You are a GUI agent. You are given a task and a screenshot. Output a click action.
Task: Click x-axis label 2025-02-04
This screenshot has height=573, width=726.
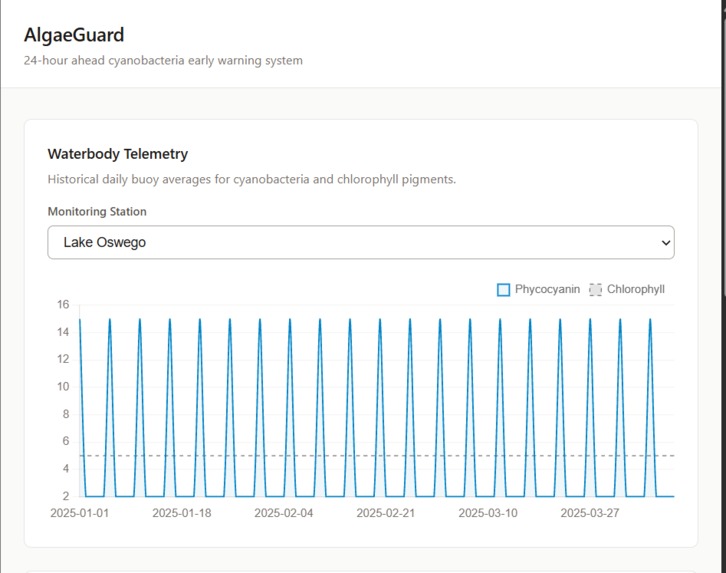coord(283,513)
